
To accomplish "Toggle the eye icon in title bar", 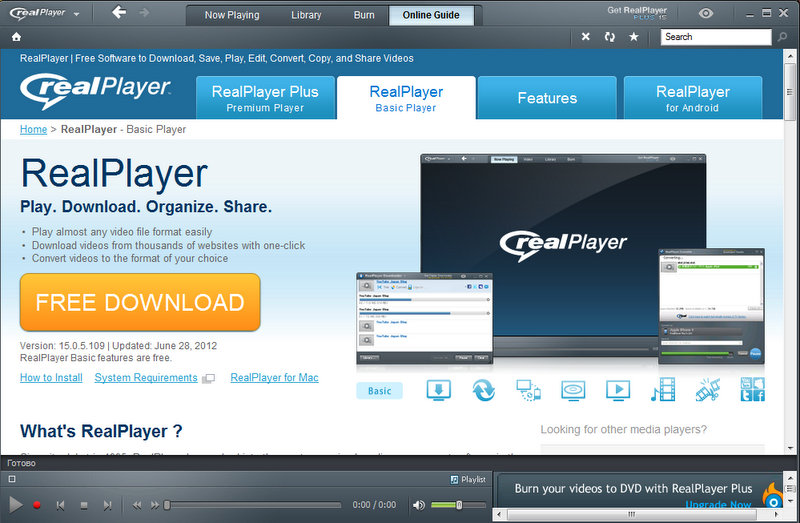I will coord(706,13).
